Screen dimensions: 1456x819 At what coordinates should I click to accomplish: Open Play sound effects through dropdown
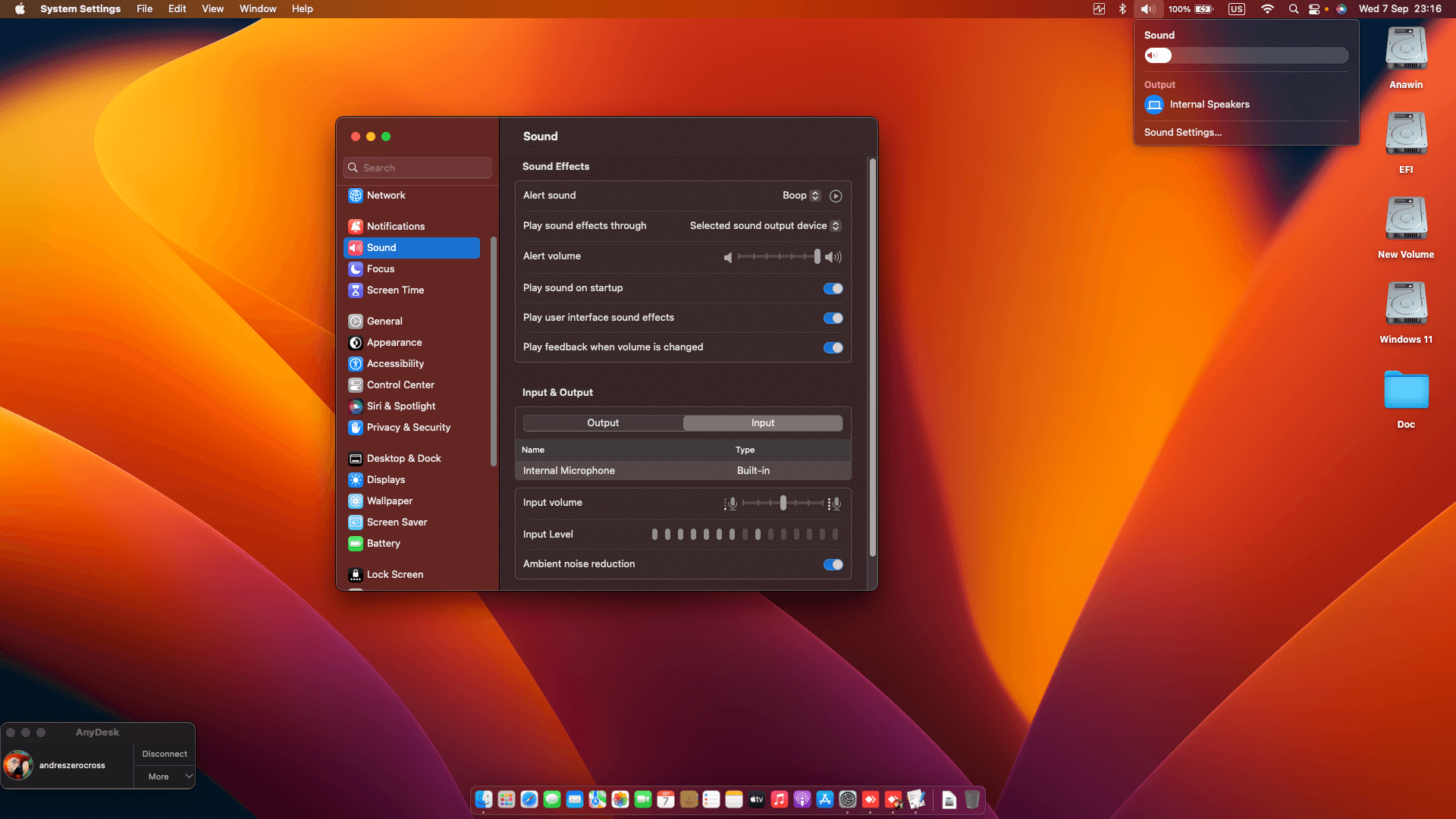click(765, 226)
